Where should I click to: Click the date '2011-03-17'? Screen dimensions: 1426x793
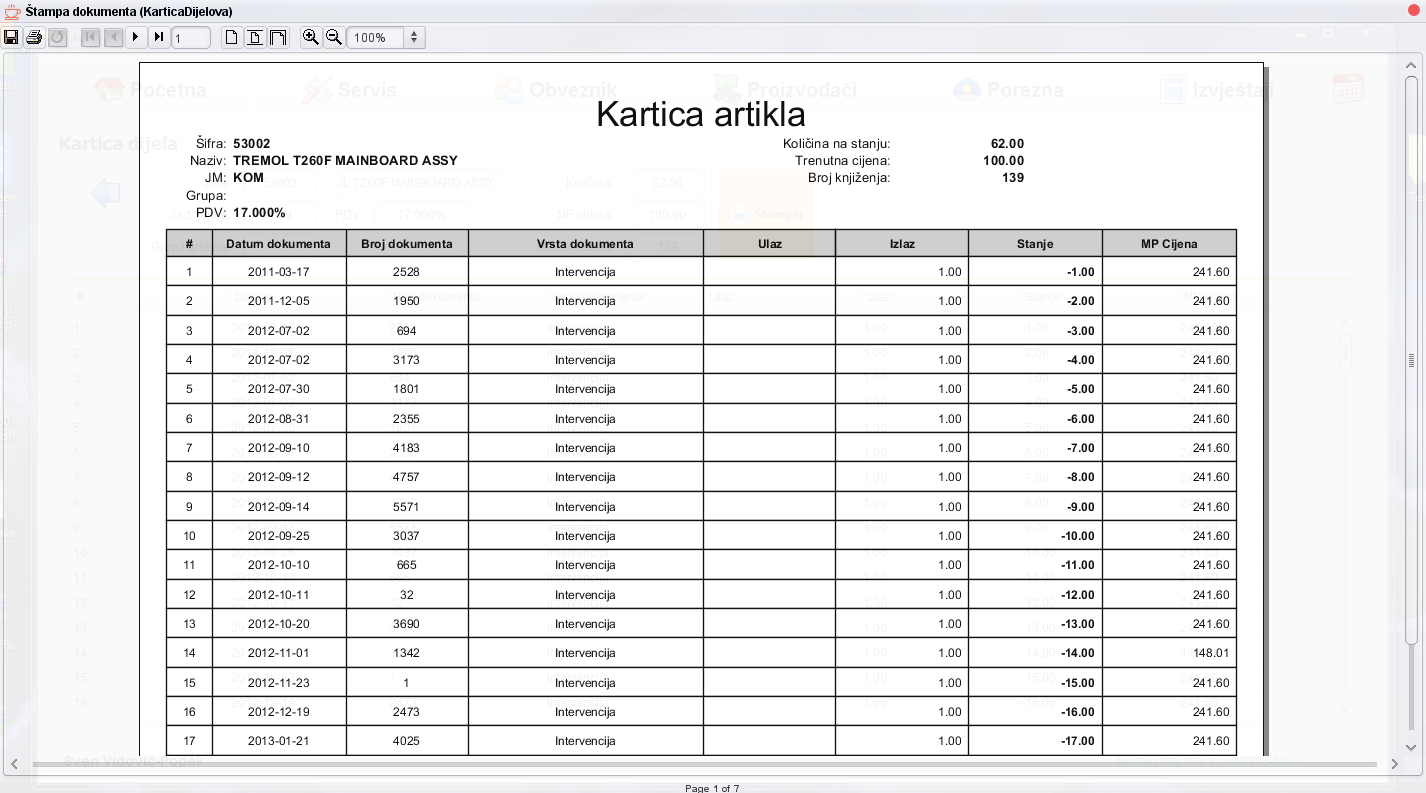(278, 272)
